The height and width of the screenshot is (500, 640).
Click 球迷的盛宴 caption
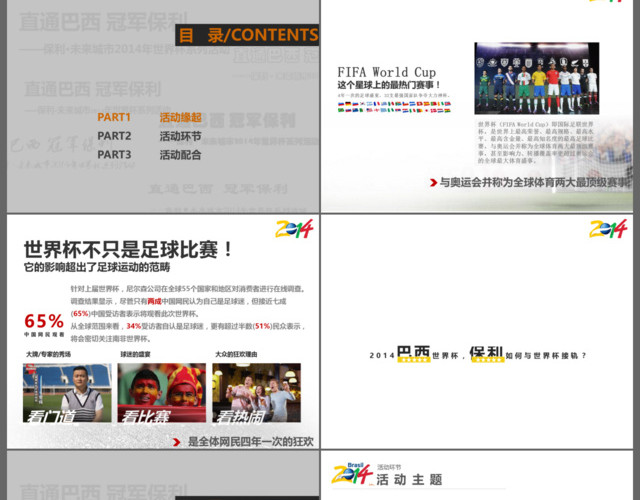point(136,354)
